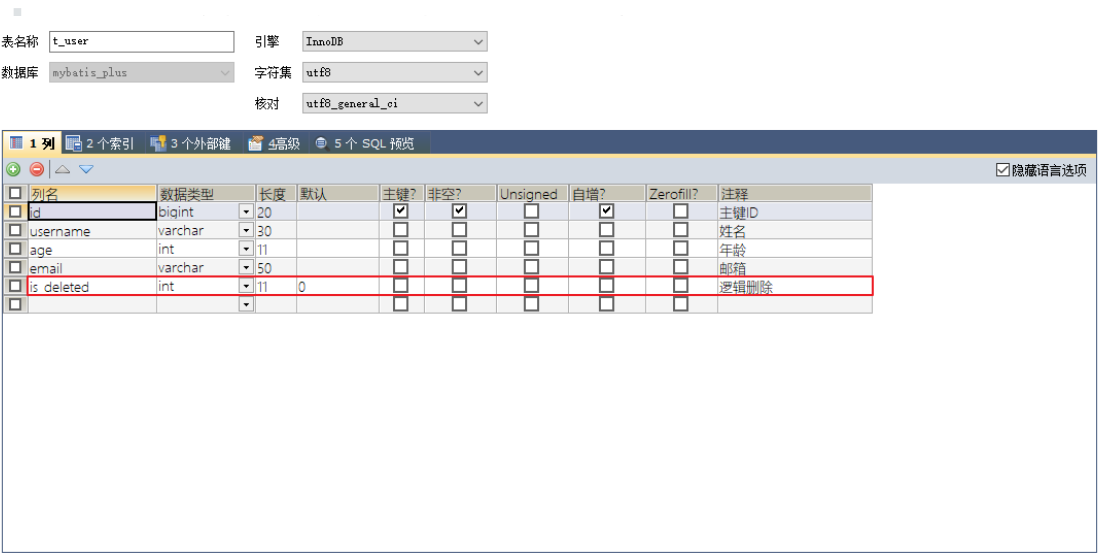Image resolution: width=1099 pixels, height=554 pixels.
Task: Open data type dropdown for age row
Action: pos(246,248)
